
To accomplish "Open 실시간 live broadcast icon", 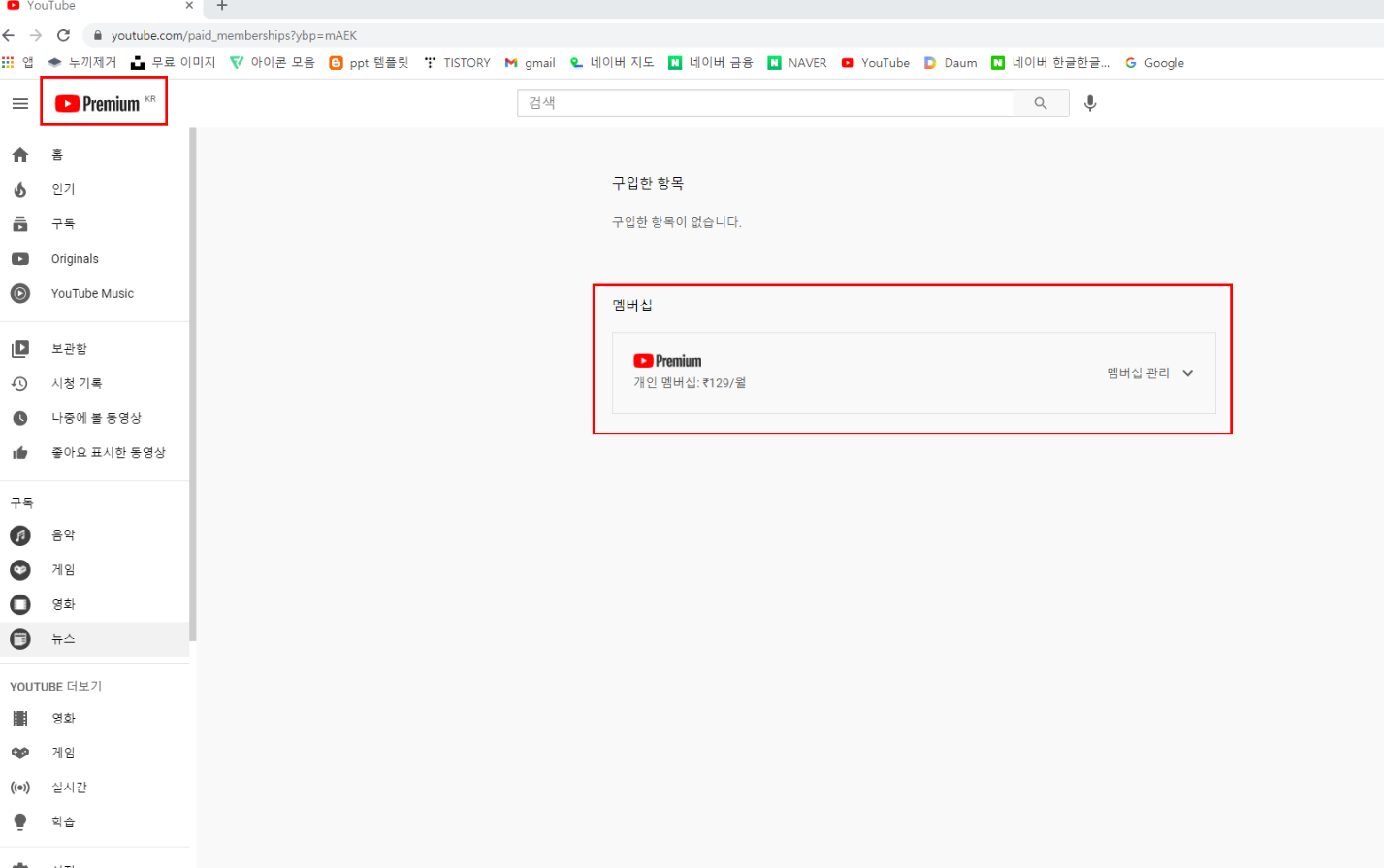I will [20, 788].
